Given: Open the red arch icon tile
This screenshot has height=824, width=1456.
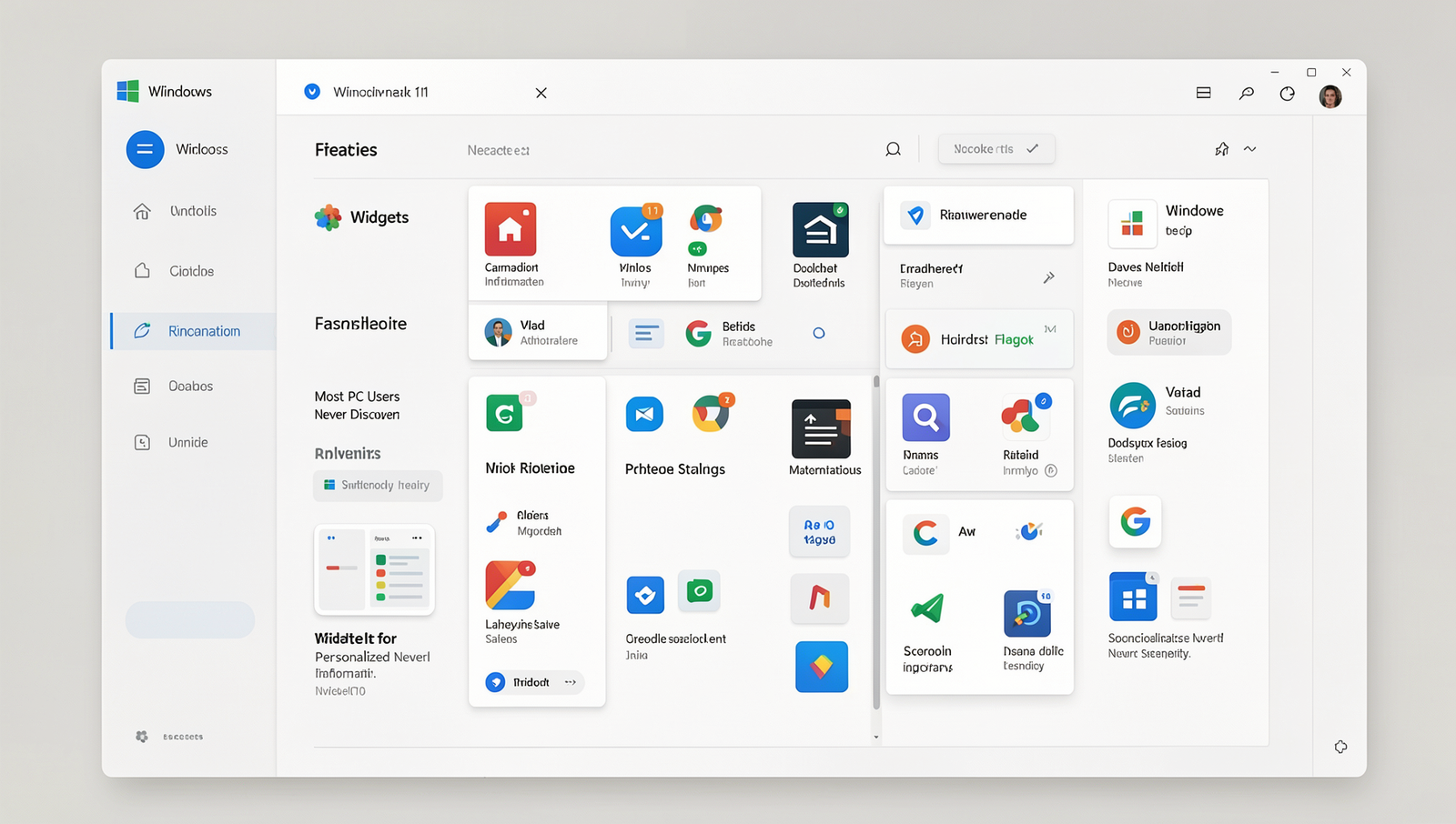Looking at the screenshot, I should (820, 598).
